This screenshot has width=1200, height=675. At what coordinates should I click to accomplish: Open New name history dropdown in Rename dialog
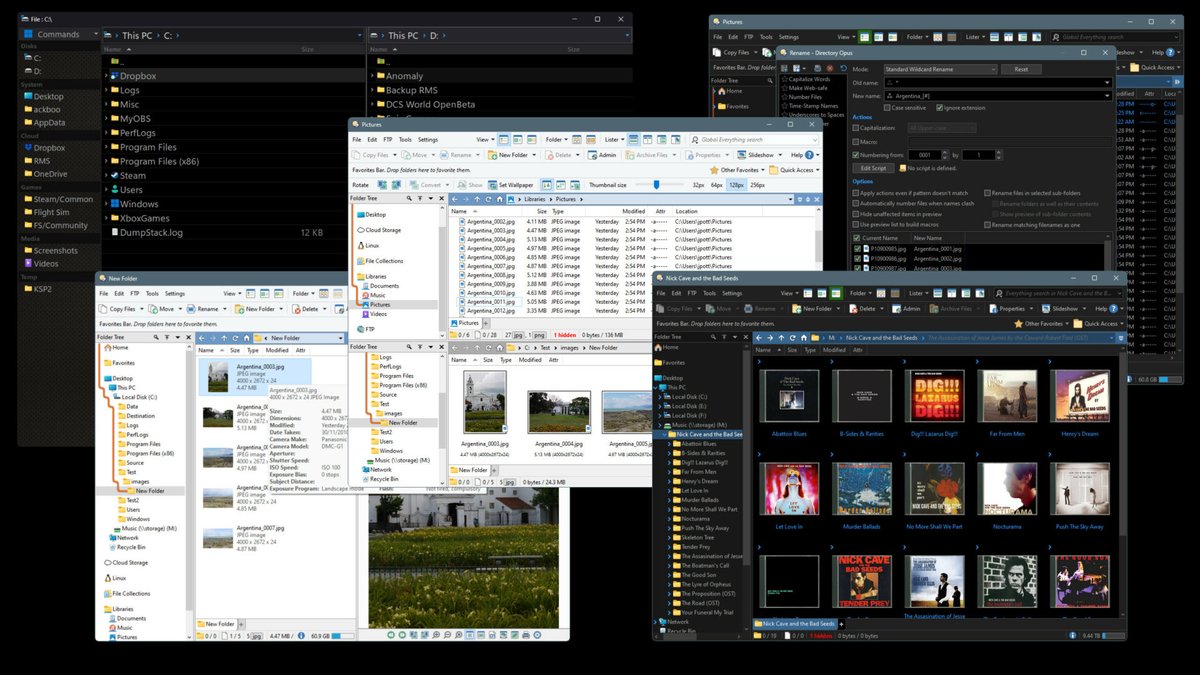[x=1107, y=96]
